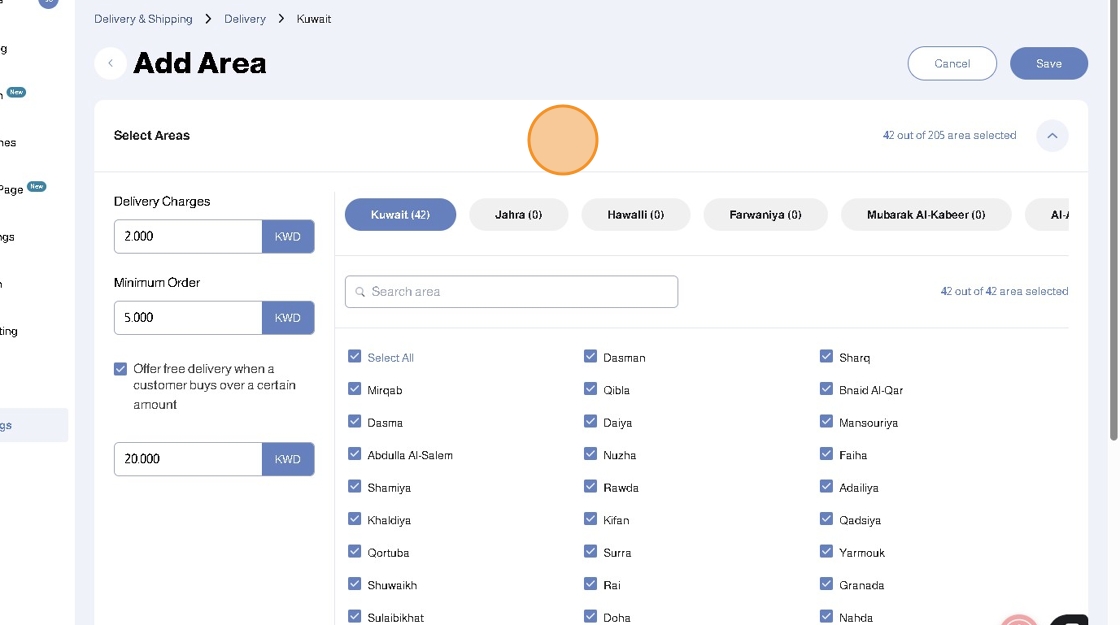The height and width of the screenshot is (625, 1120).
Task: Edit the Minimum Order amount field
Action: (188, 318)
